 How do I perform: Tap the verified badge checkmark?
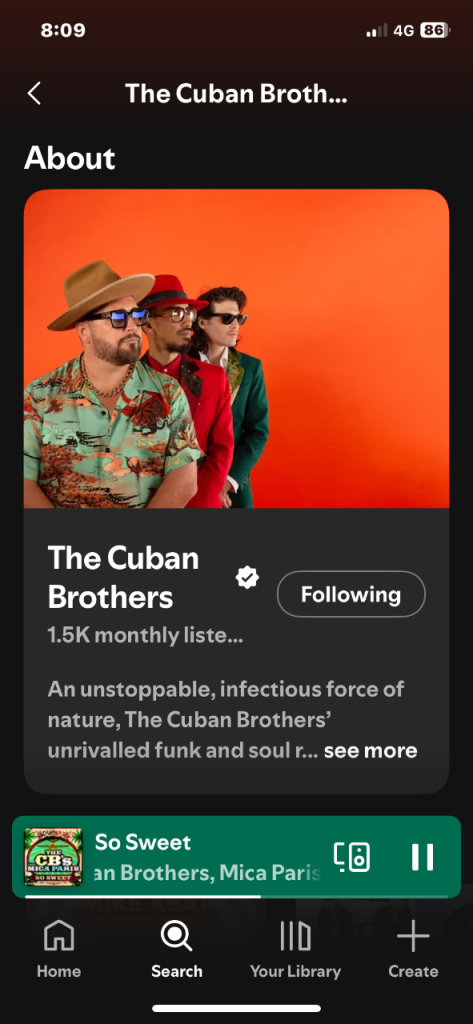click(248, 577)
